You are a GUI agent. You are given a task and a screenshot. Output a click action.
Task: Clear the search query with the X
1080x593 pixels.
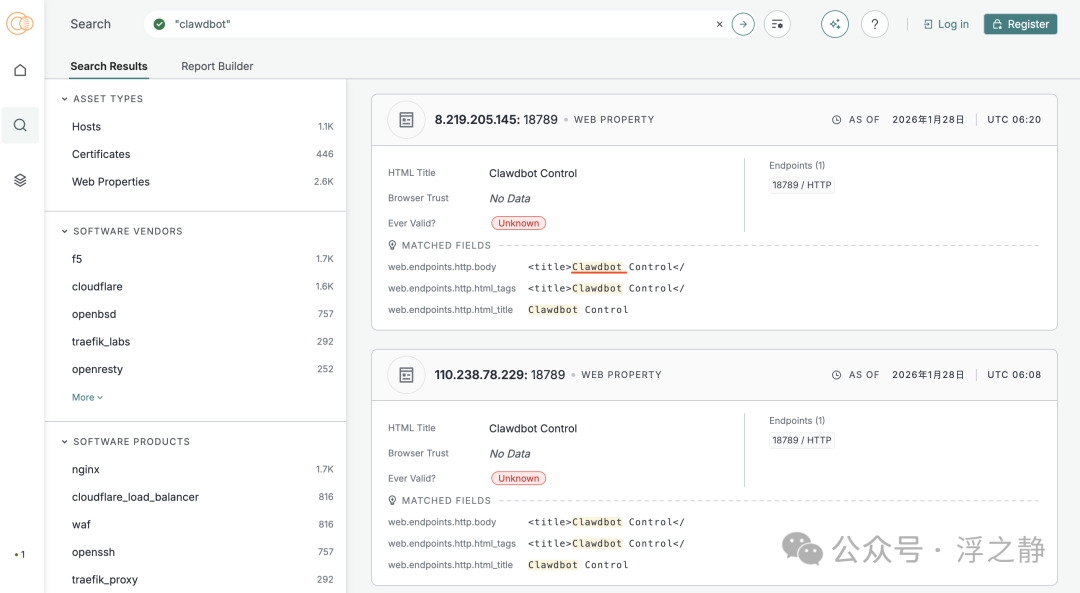pyautogui.click(x=719, y=24)
